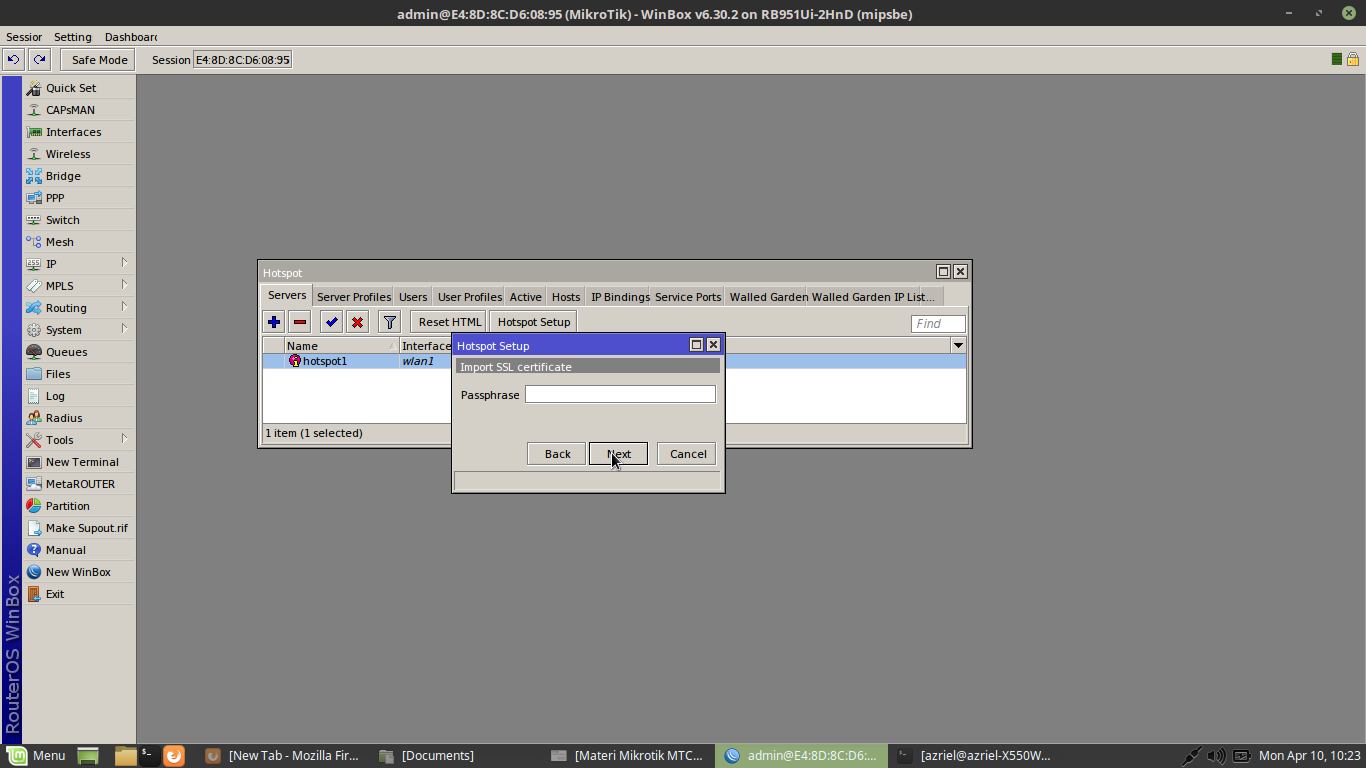Click the redo arrow in WinBox toolbar
The height and width of the screenshot is (768, 1366).
point(39,60)
